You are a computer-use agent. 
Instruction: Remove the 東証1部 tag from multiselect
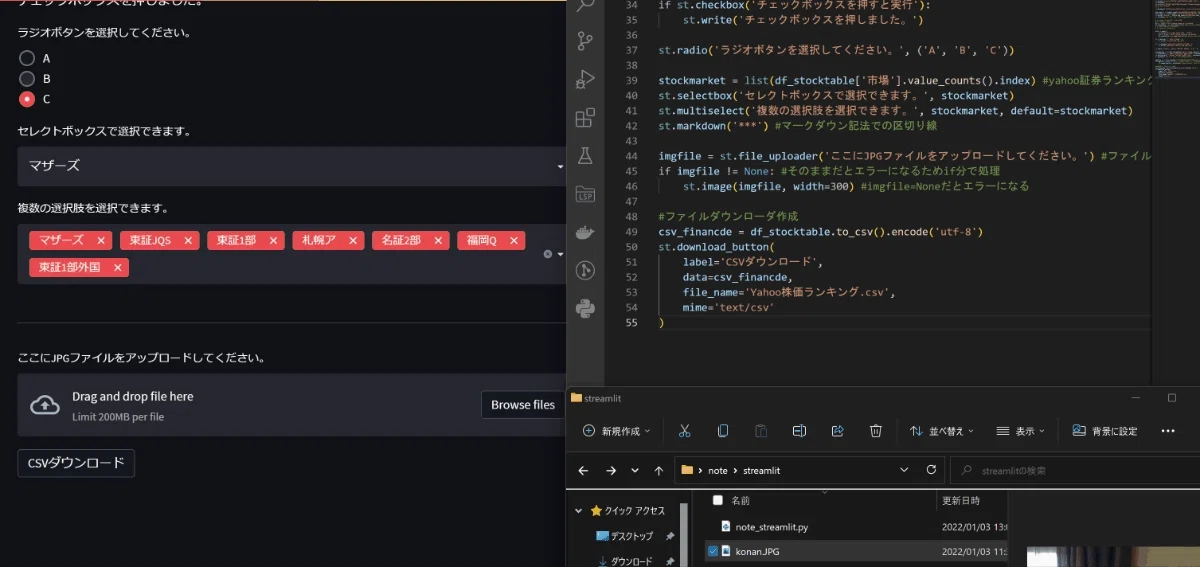point(273,241)
